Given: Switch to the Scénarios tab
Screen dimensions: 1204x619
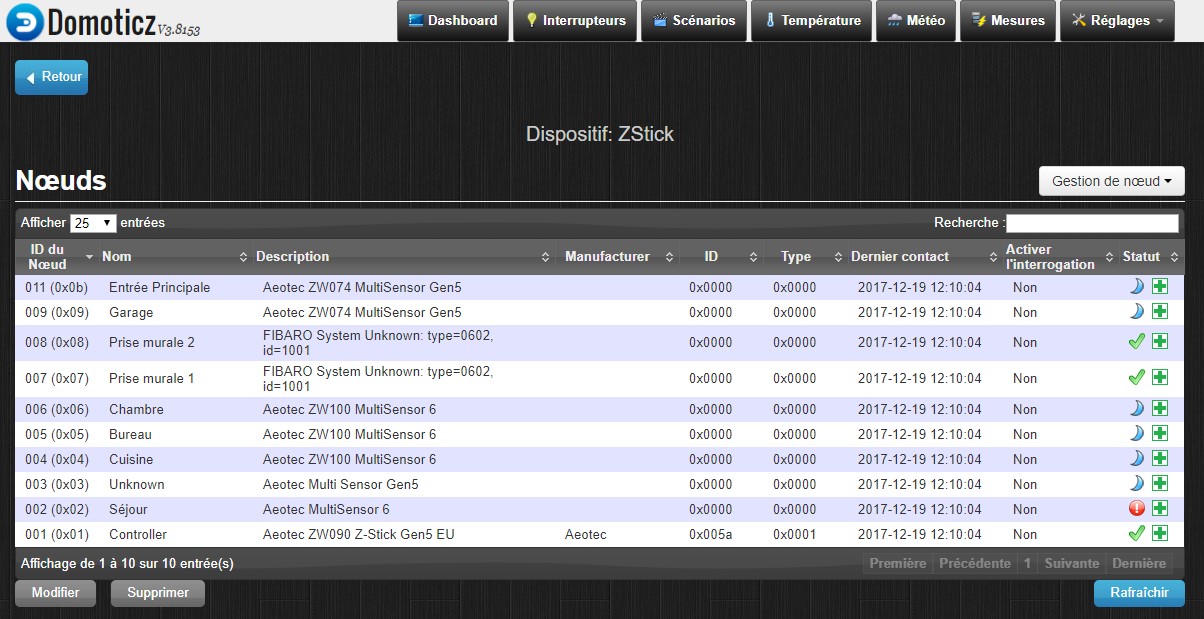Looking at the screenshot, I should 694,20.
